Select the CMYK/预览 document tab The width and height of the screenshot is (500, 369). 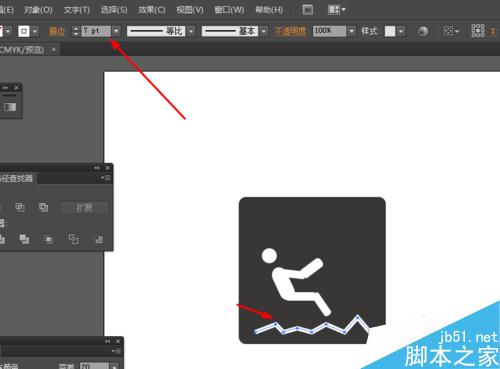22,50
